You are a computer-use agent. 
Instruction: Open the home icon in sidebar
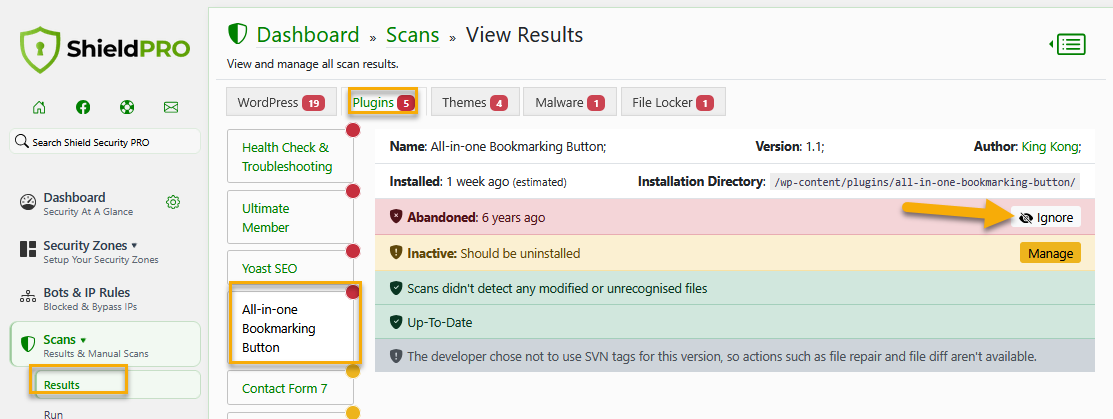click(39, 107)
